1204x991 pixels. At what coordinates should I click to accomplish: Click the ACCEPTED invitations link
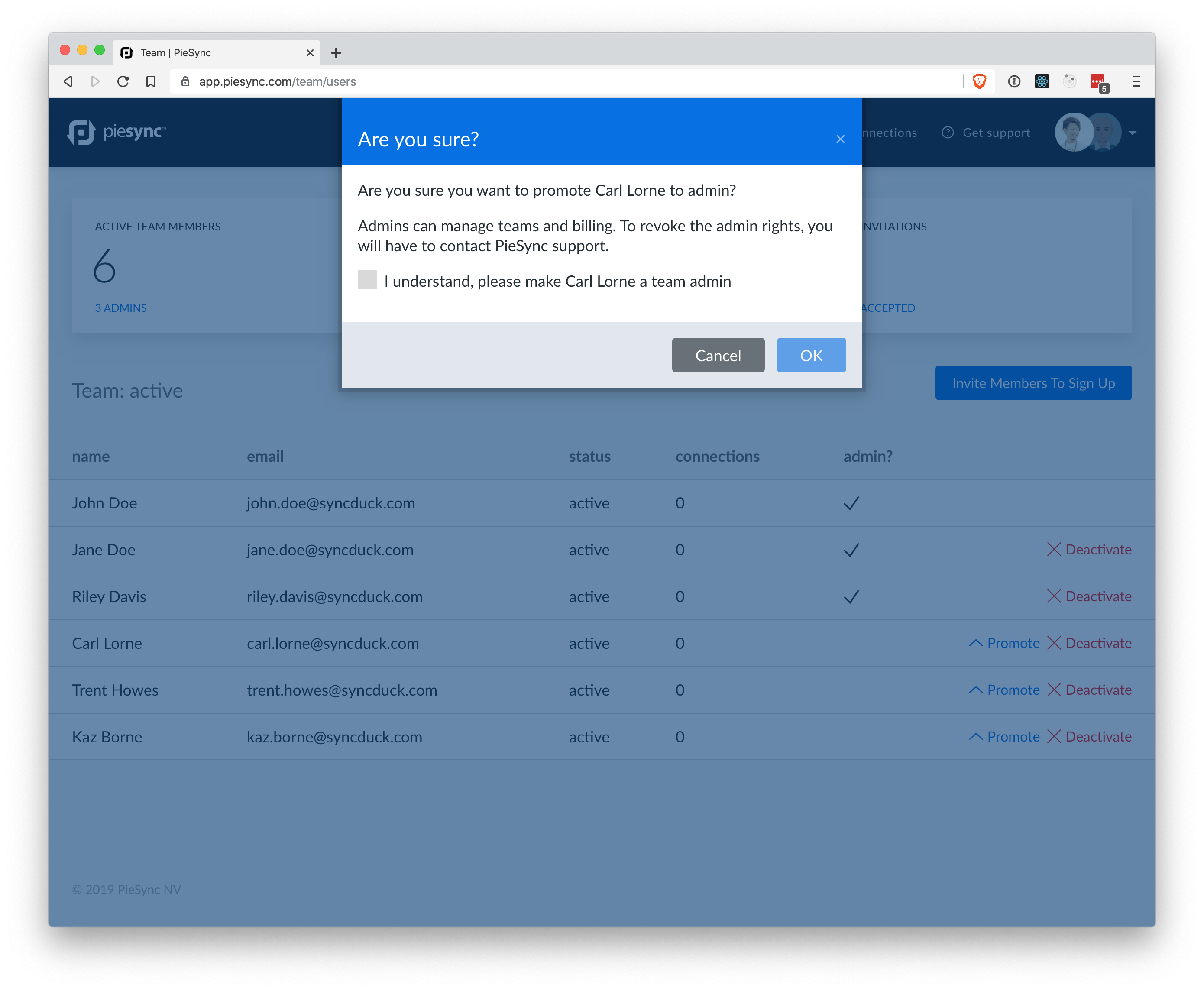[888, 308]
